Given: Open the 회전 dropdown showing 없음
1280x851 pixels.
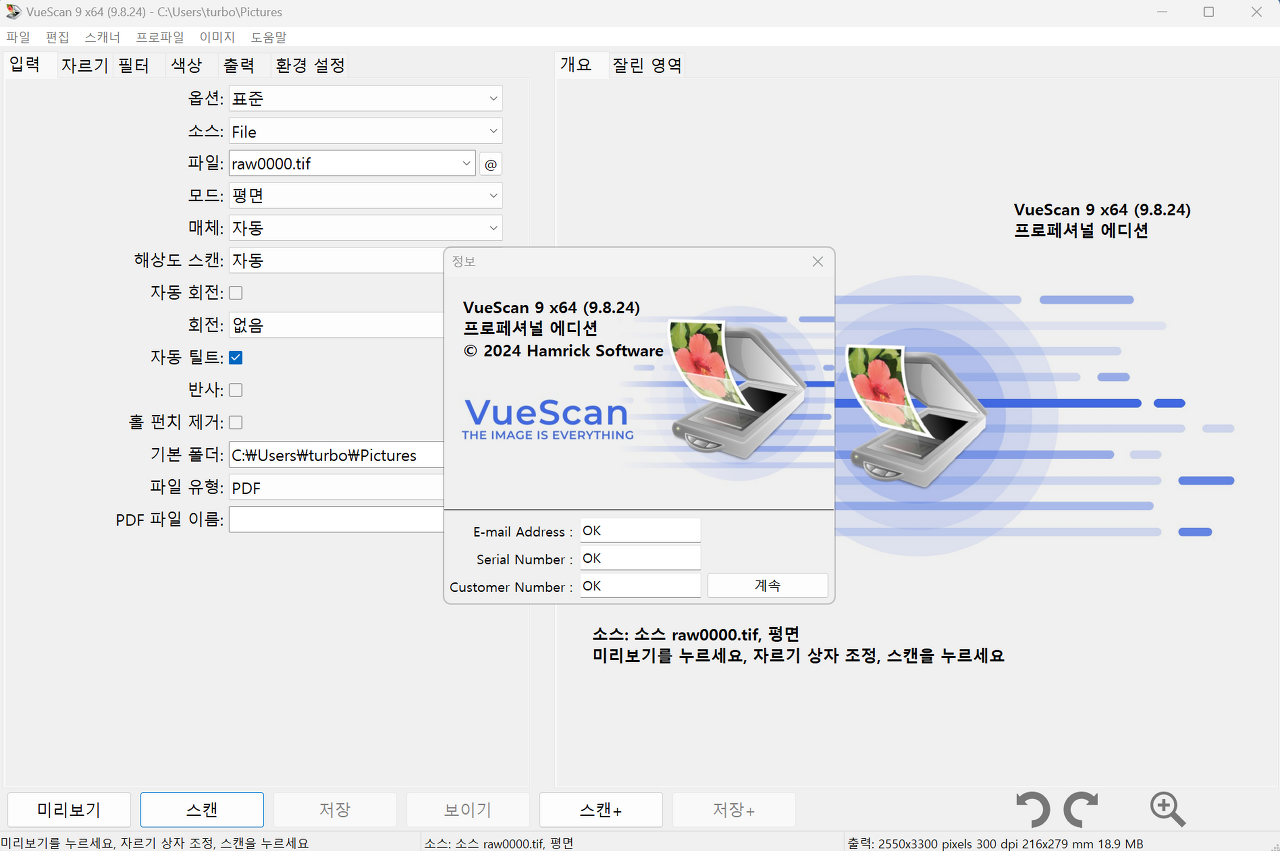Looking at the screenshot, I should pos(336,325).
